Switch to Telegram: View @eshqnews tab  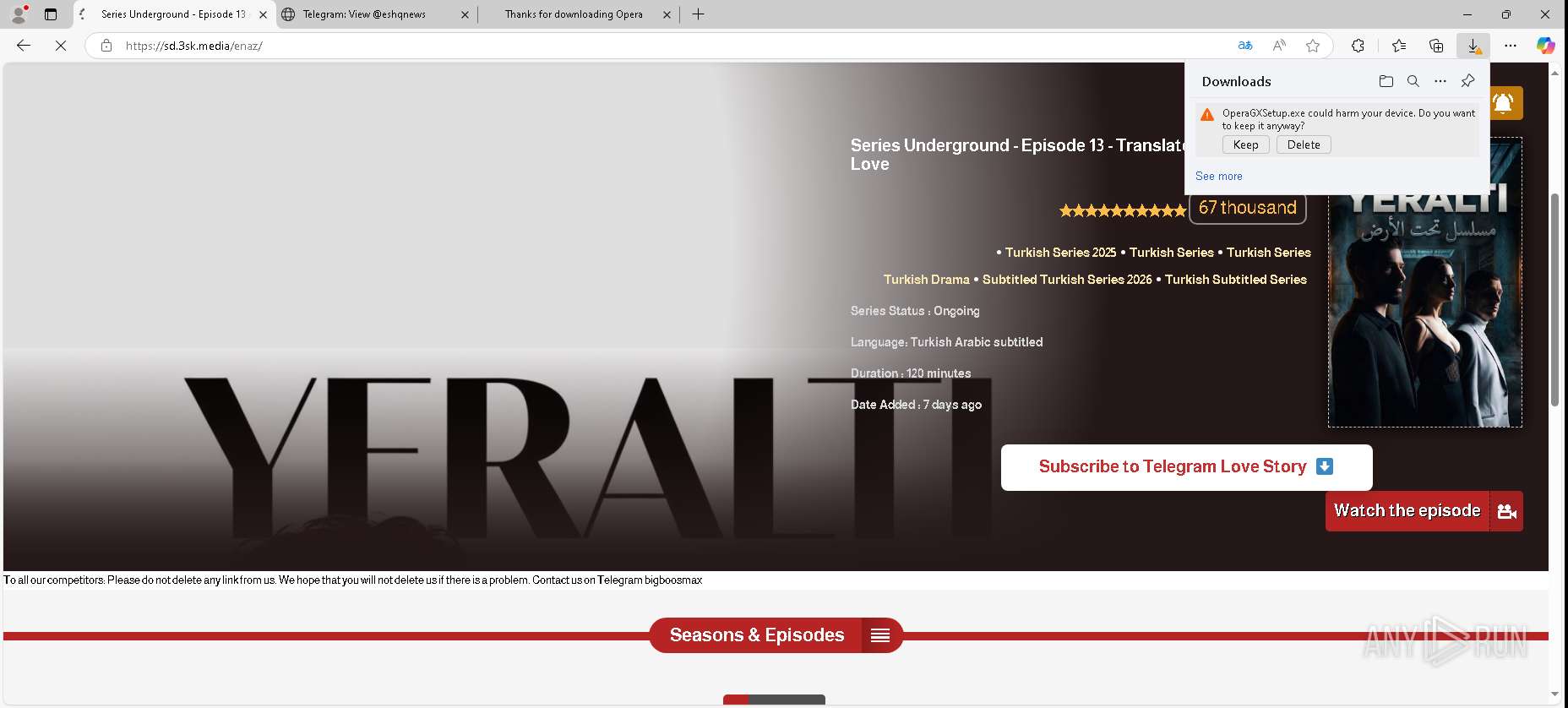[376, 14]
